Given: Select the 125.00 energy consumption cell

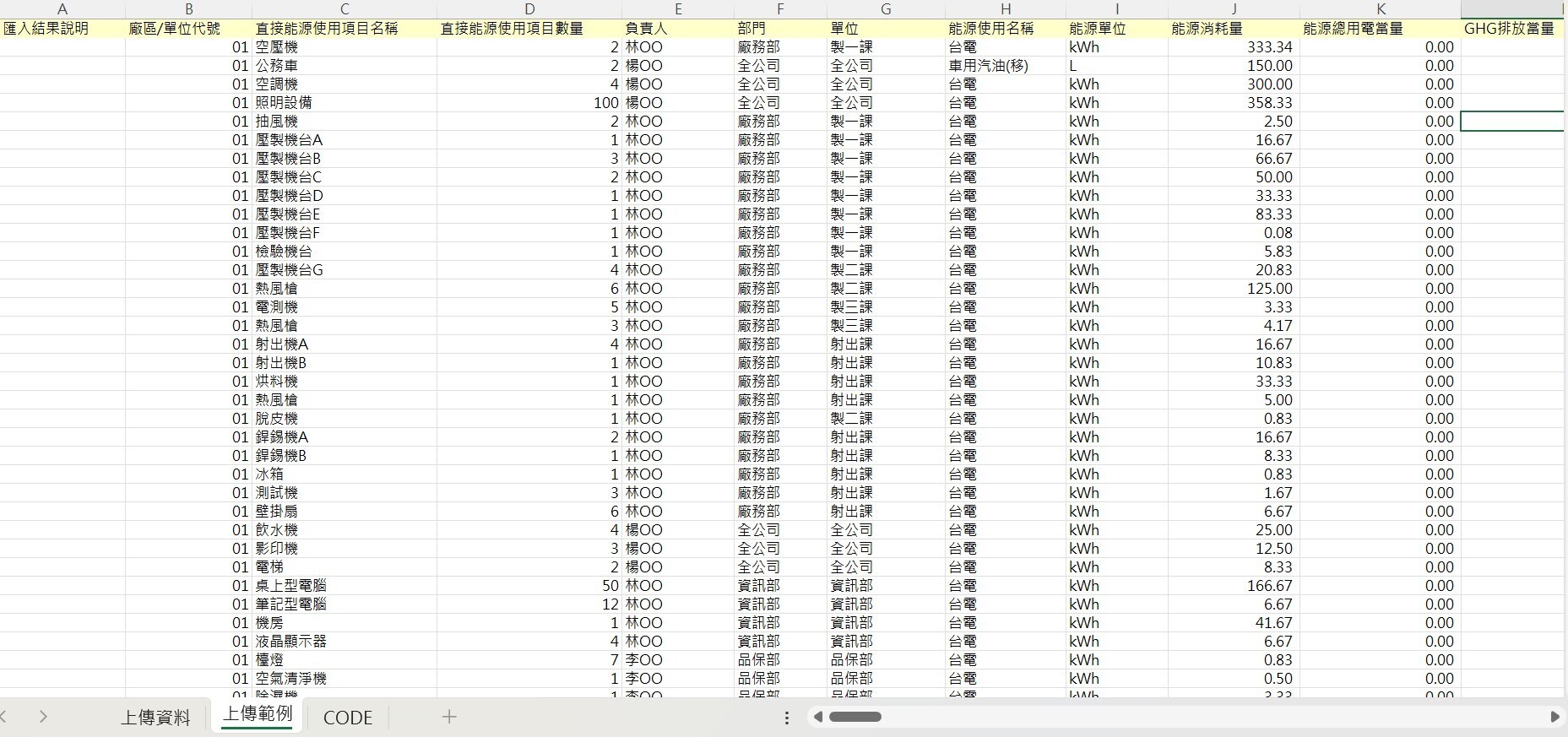Looking at the screenshot, I should 1234,288.
